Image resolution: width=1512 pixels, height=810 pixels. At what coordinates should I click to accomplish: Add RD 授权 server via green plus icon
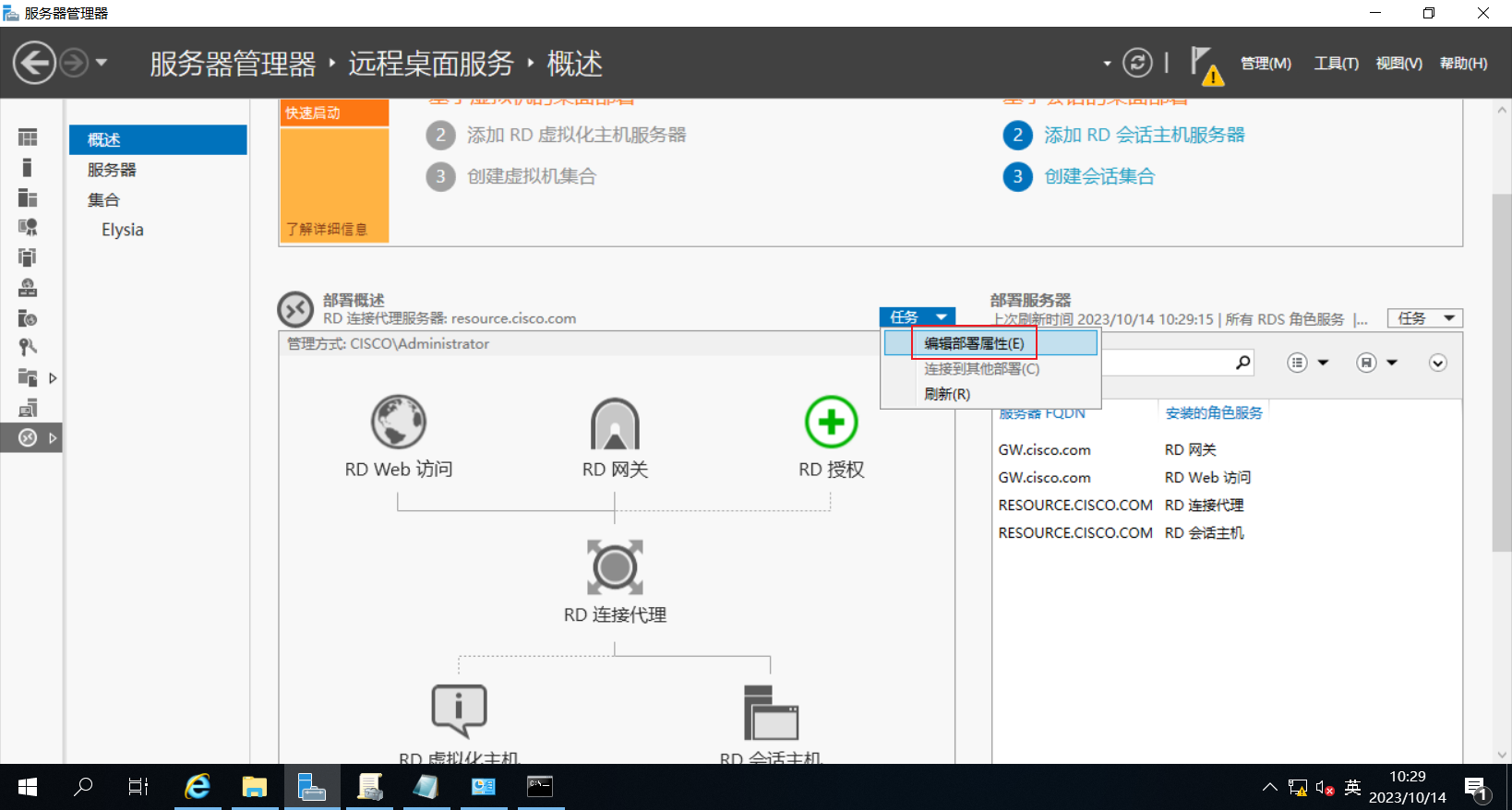coord(831,422)
